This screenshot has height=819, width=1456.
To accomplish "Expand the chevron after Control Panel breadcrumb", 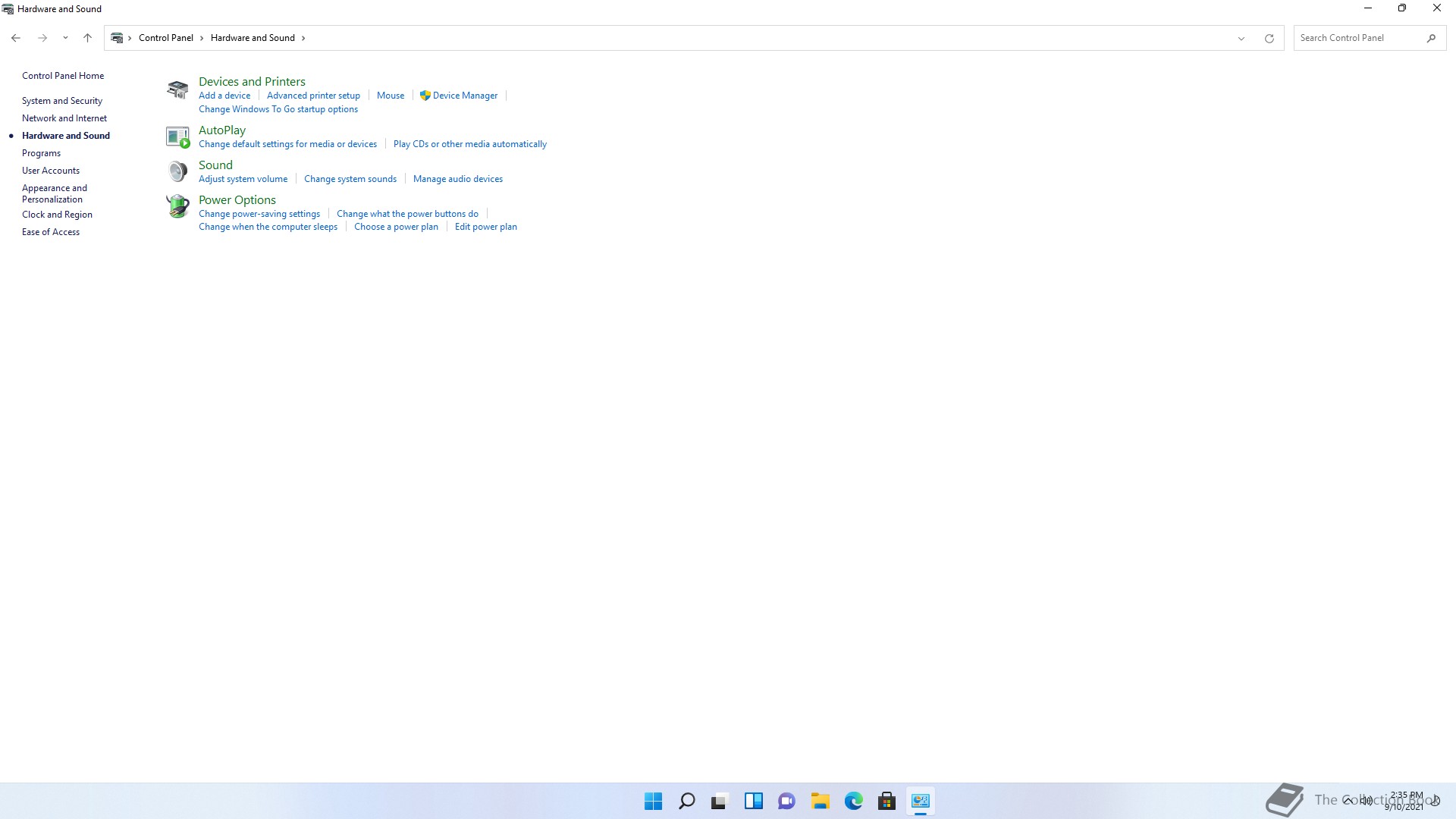I will (202, 38).
